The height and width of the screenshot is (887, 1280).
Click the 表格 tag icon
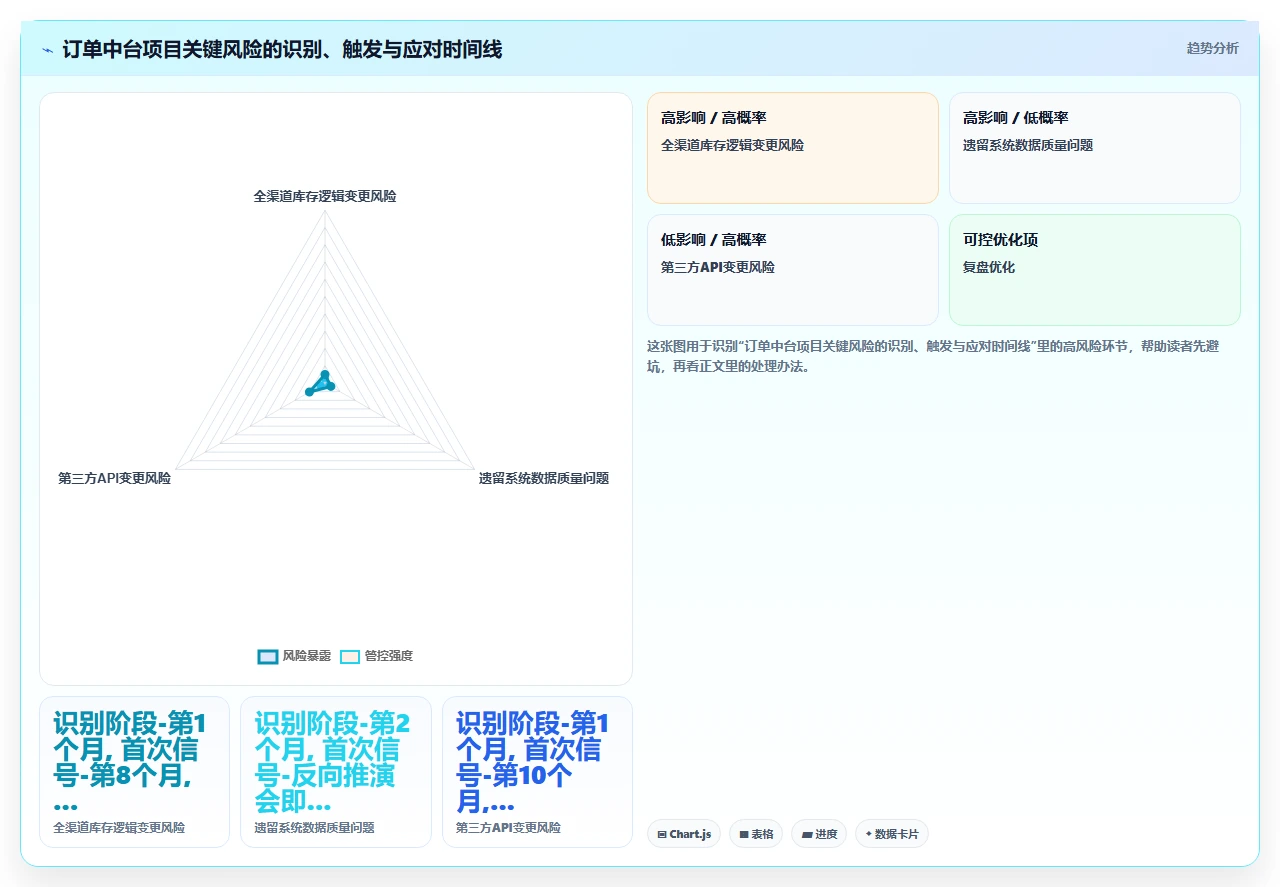tap(744, 834)
